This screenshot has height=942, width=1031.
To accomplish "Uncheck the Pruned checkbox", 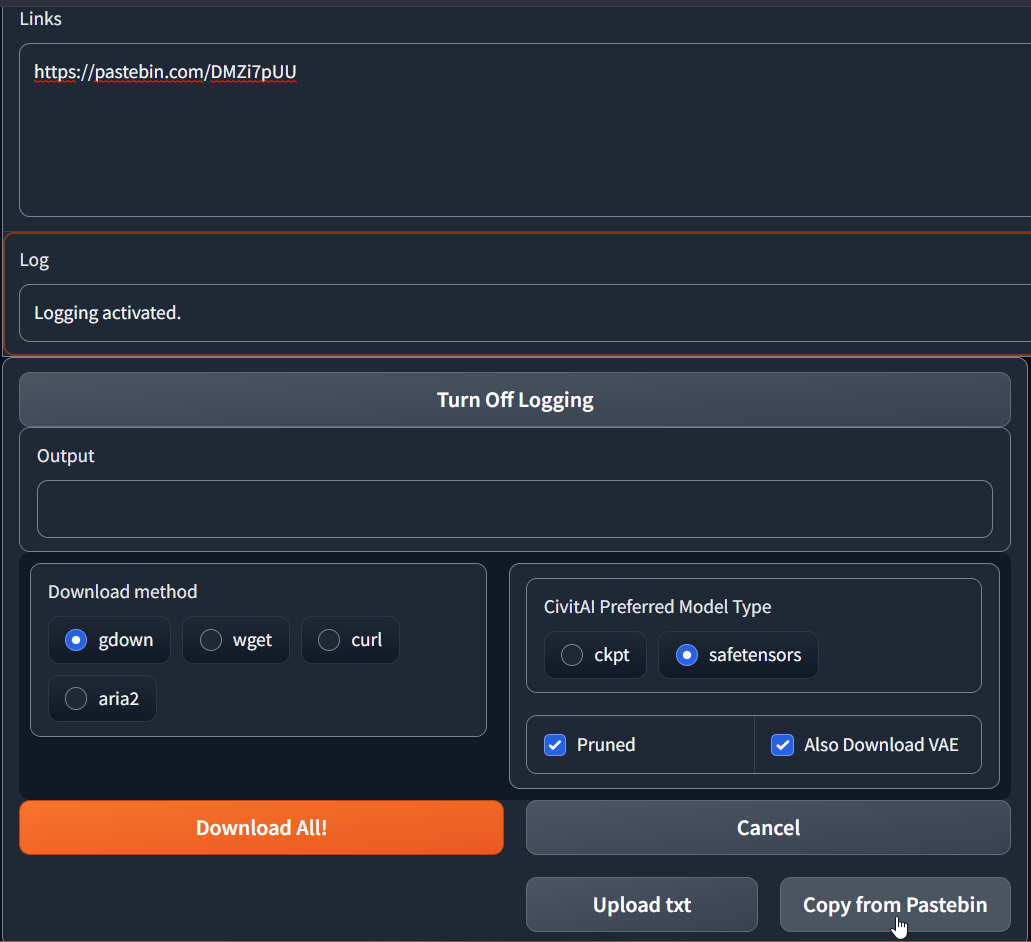I will 555,745.
